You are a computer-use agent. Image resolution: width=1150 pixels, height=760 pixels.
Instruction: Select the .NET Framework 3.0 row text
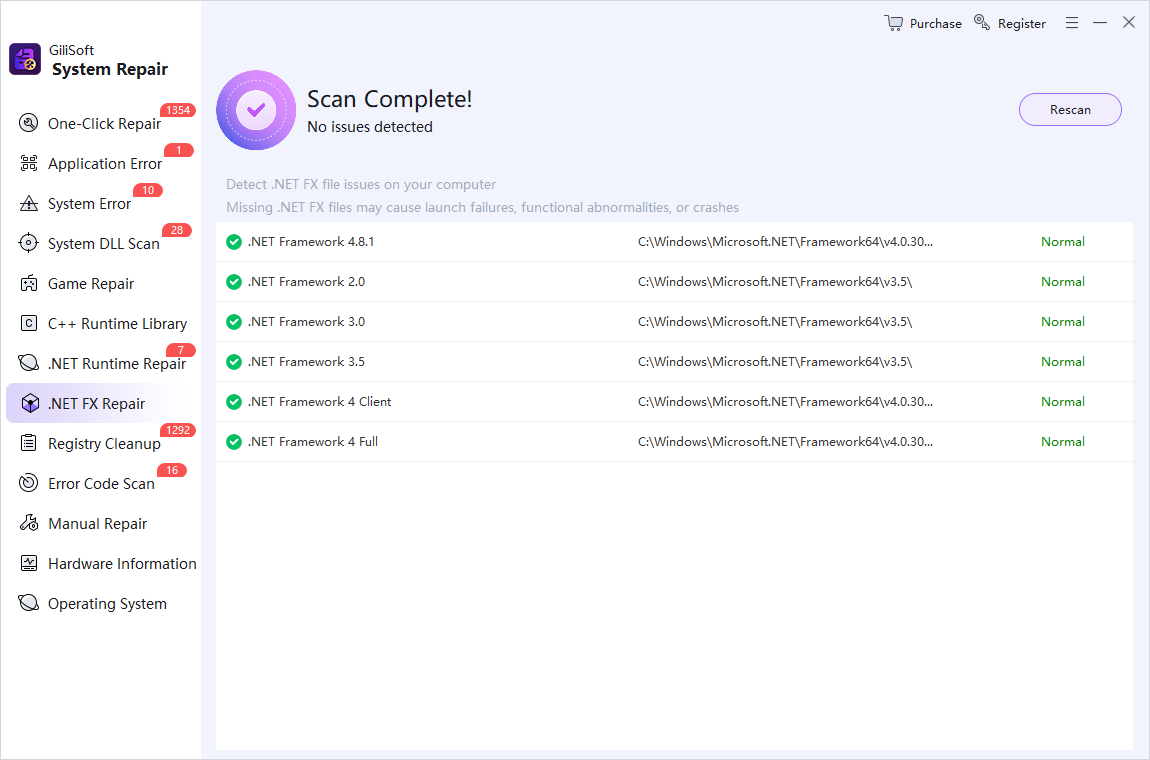click(x=307, y=321)
